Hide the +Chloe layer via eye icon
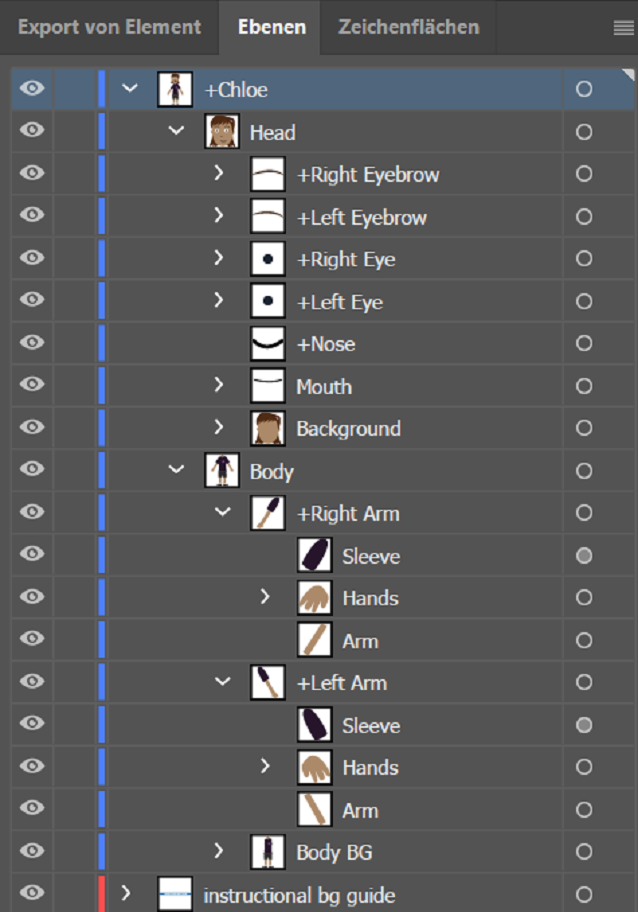This screenshot has width=638, height=912. (32, 89)
